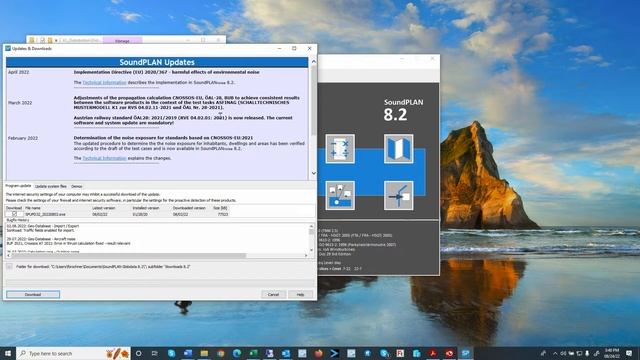Open the bottom-left chart tile in SoundPLAN launcher
This screenshot has width=640, height=360.
[340, 196]
